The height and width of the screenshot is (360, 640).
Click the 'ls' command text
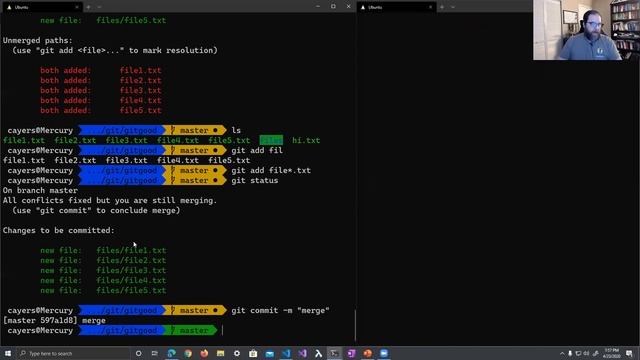(236, 131)
